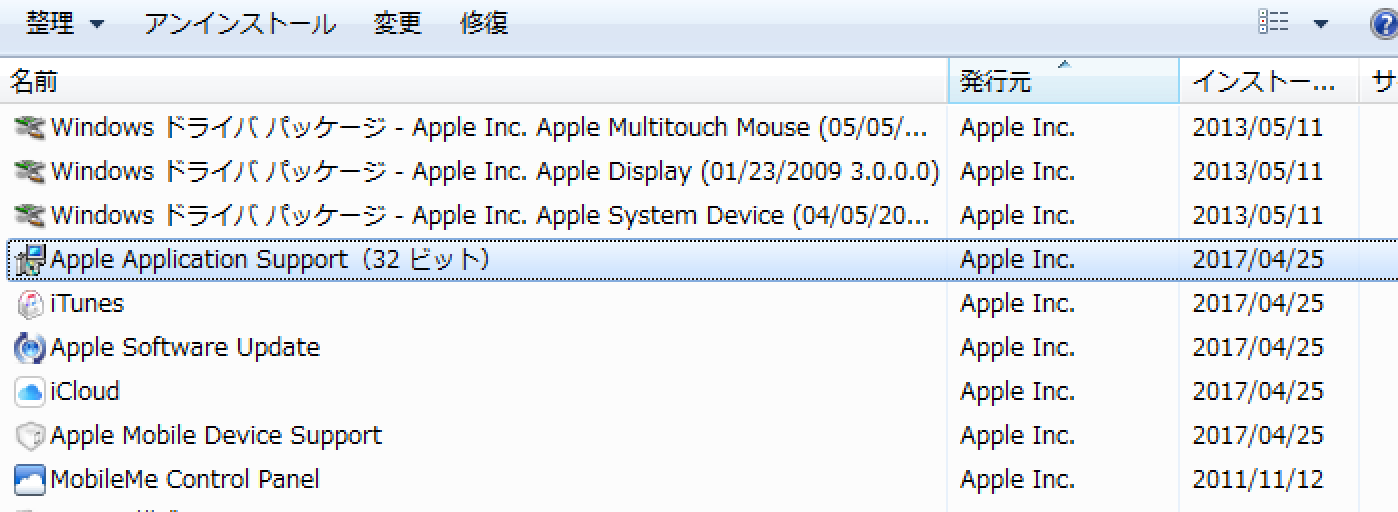
Task: Click the Apple Display driver package icon
Action: [30, 172]
